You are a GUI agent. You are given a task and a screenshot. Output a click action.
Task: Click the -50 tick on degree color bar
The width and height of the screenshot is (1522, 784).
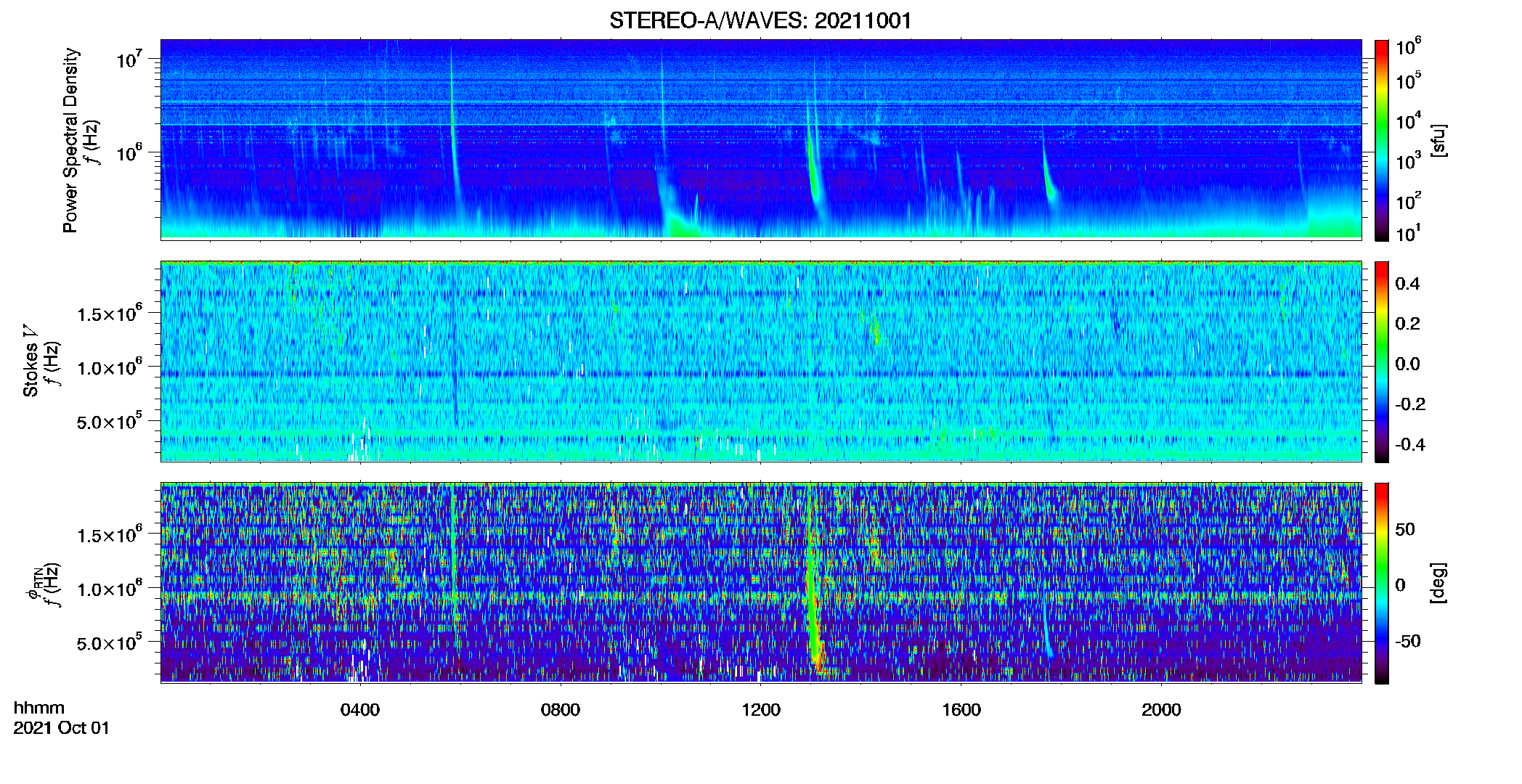point(1407,642)
